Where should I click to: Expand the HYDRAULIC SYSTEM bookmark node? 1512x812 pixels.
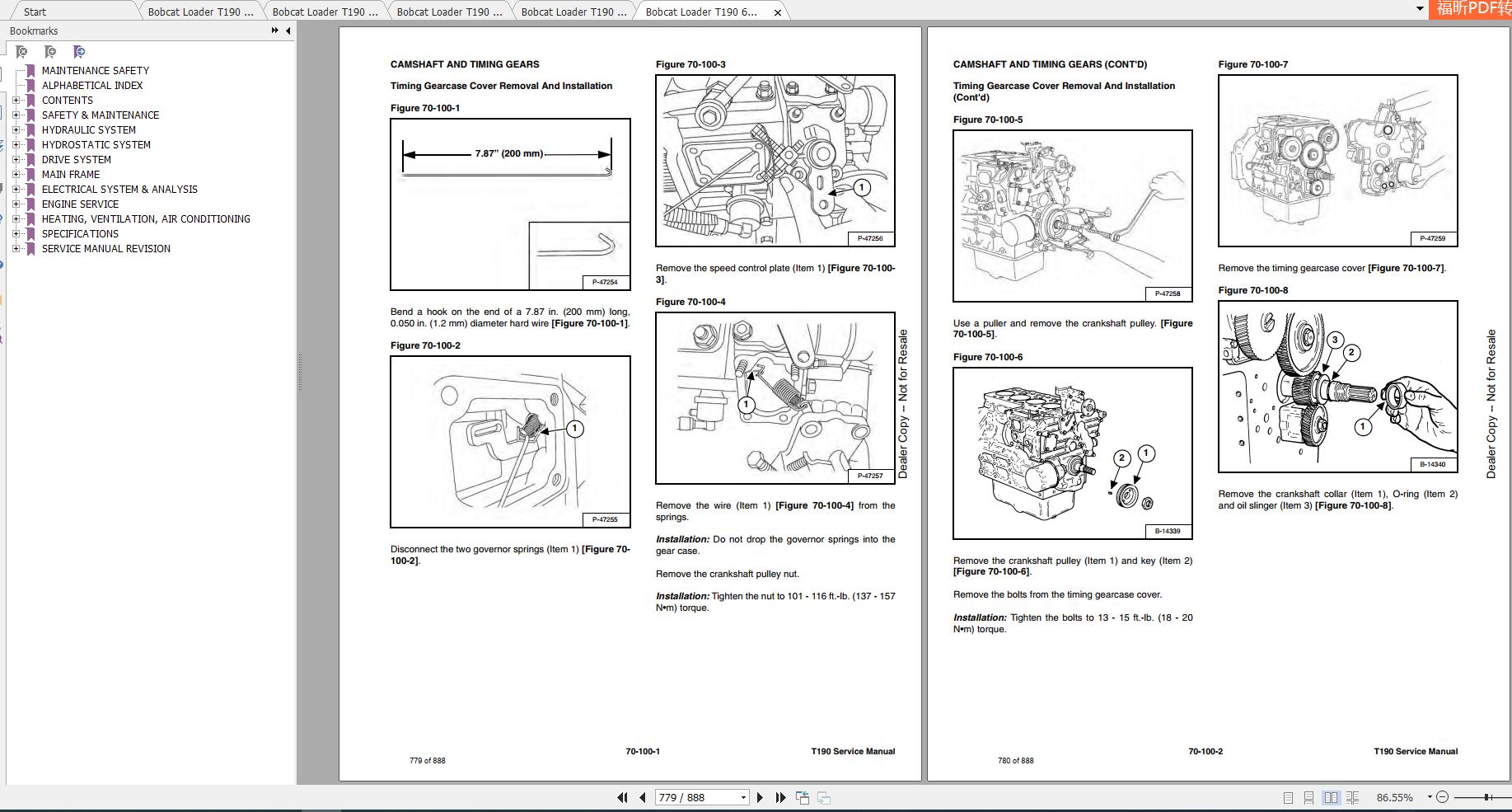point(17,129)
